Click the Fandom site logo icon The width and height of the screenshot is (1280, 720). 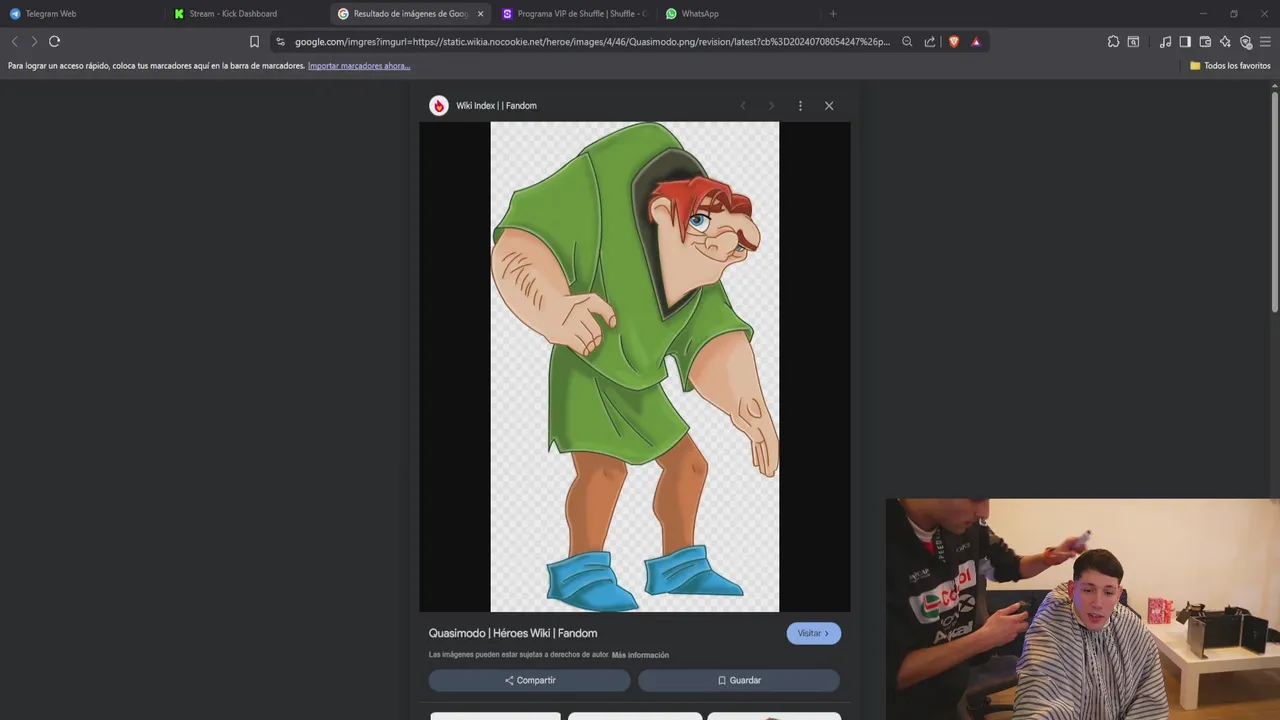tap(439, 106)
